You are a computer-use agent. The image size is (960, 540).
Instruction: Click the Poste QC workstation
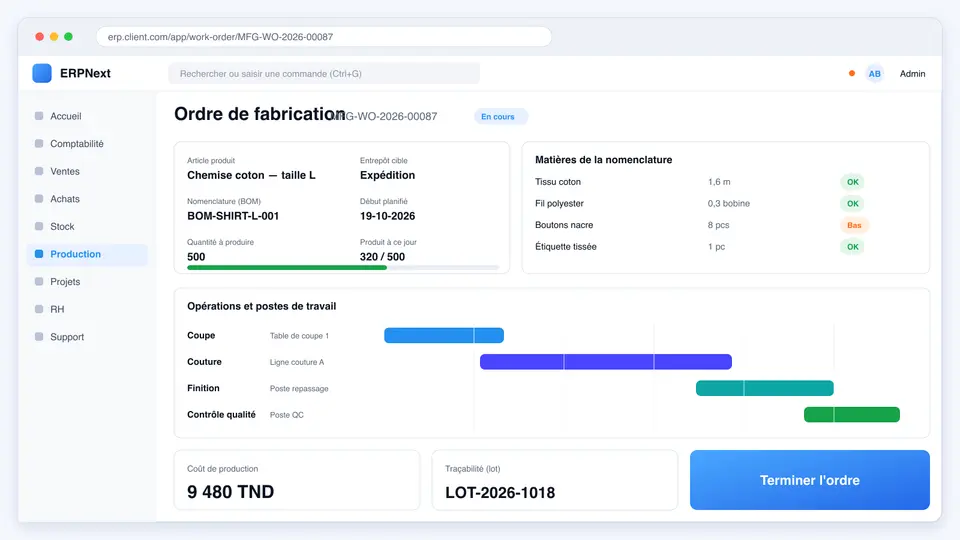click(287, 415)
